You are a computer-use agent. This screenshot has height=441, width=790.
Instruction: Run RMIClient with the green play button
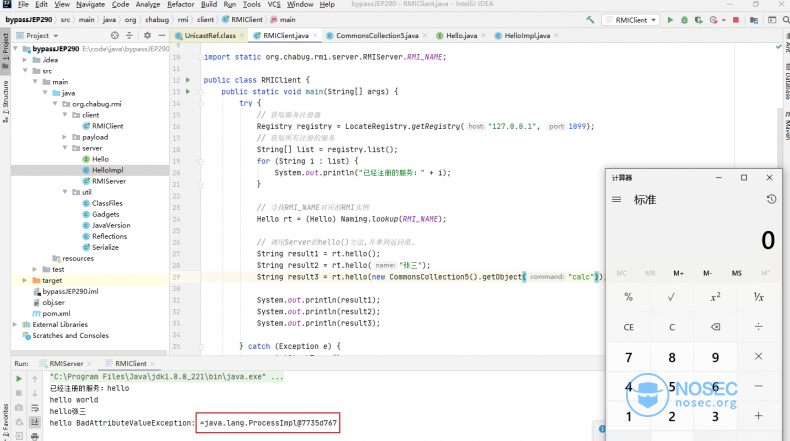pos(670,20)
